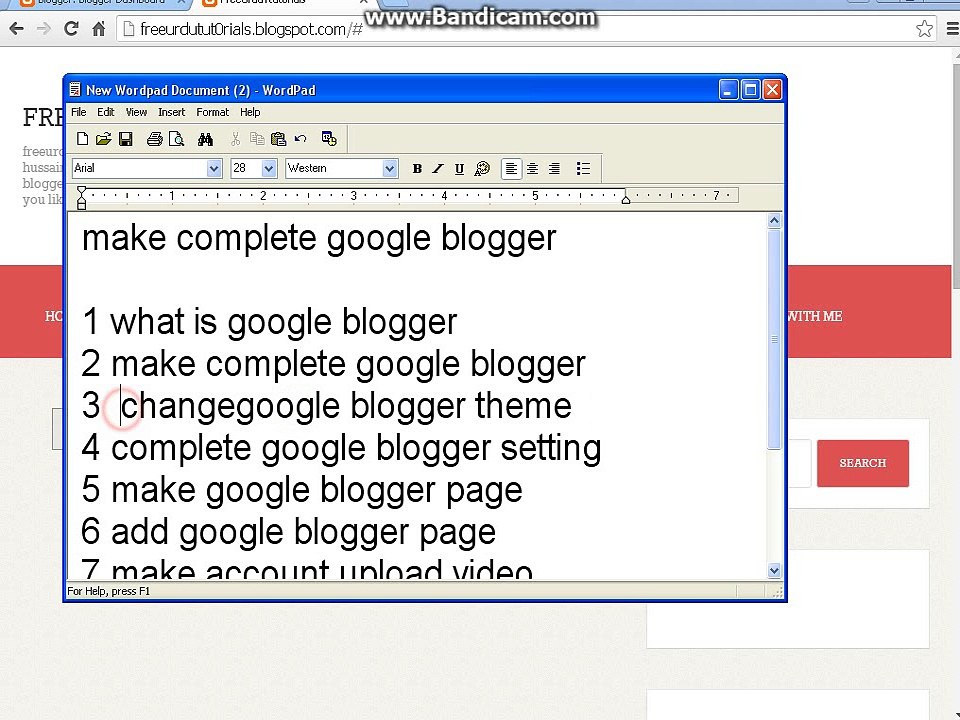Screen dimensions: 960x720
Task: Toggle Underline formatting
Action: (459, 168)
